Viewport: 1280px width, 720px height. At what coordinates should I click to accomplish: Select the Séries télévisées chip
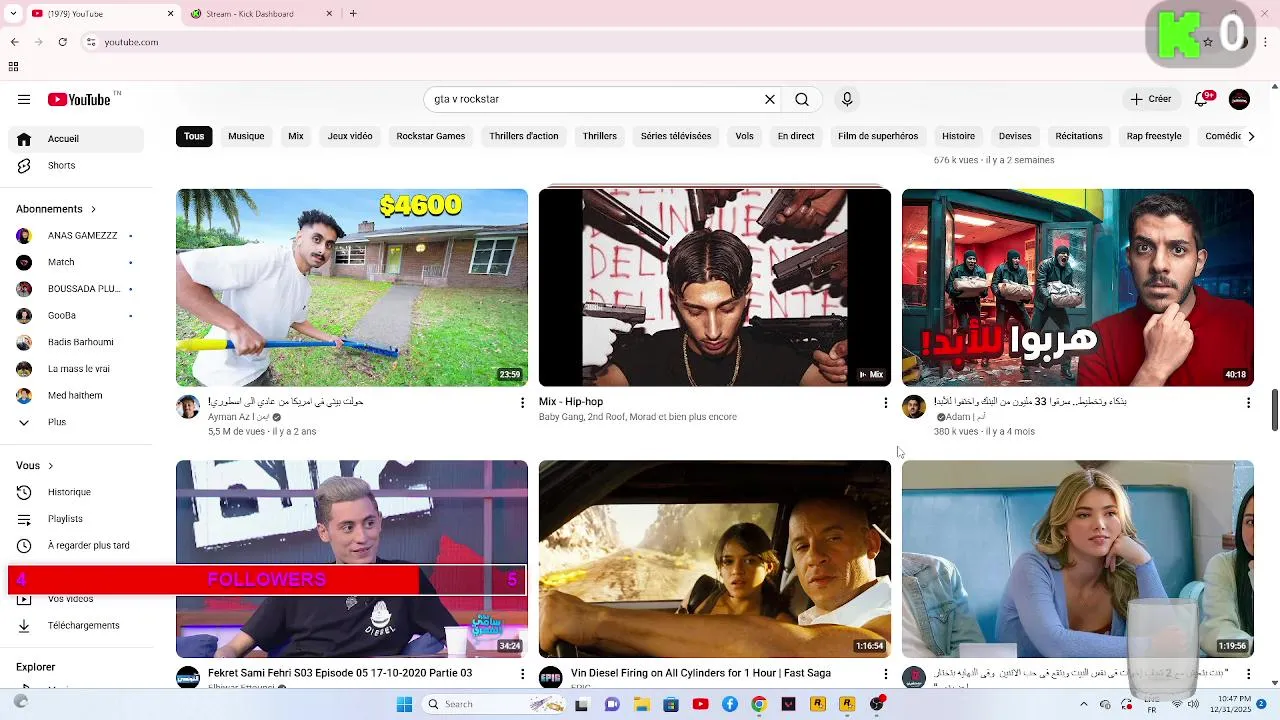[676, 136]
